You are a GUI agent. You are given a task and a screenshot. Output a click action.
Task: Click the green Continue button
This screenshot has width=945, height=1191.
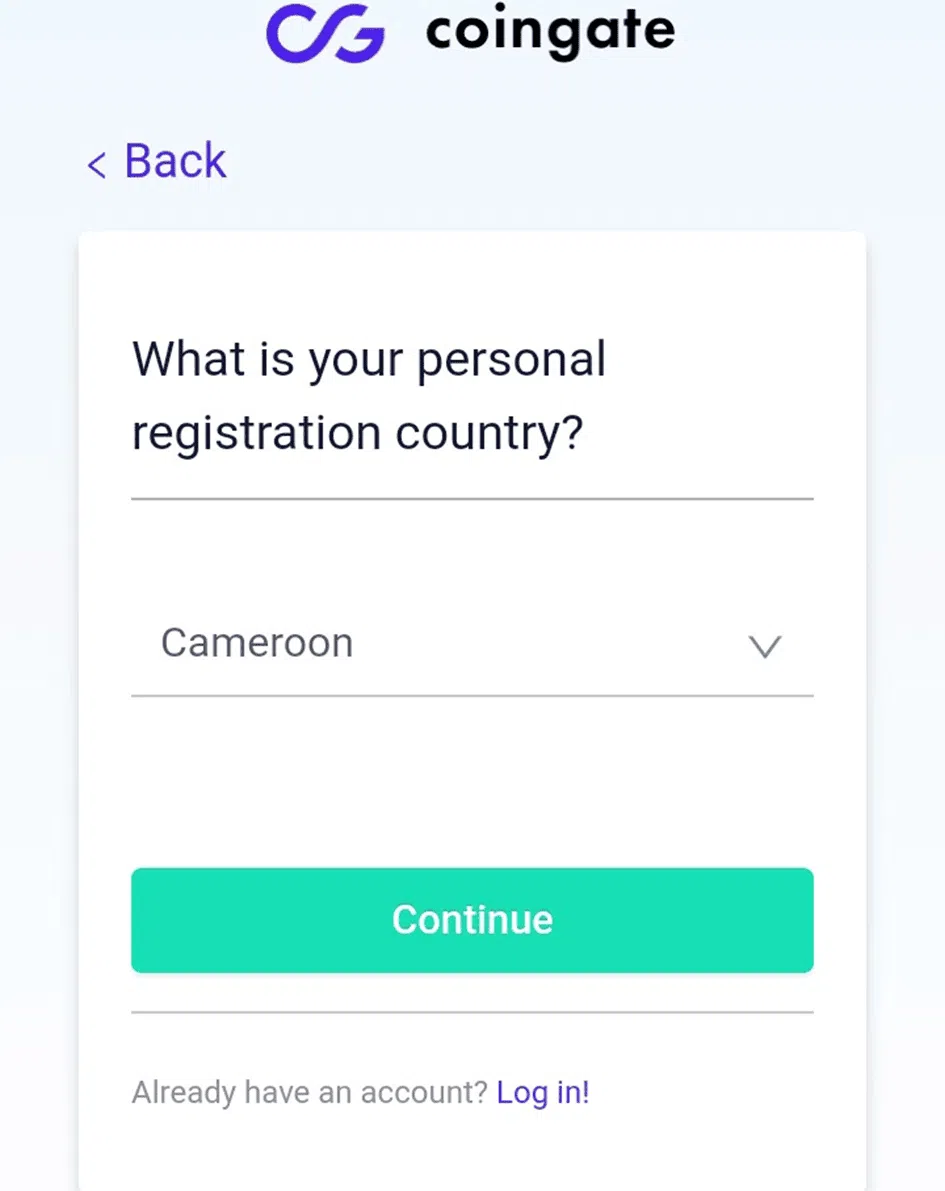(x=472, y=920)
